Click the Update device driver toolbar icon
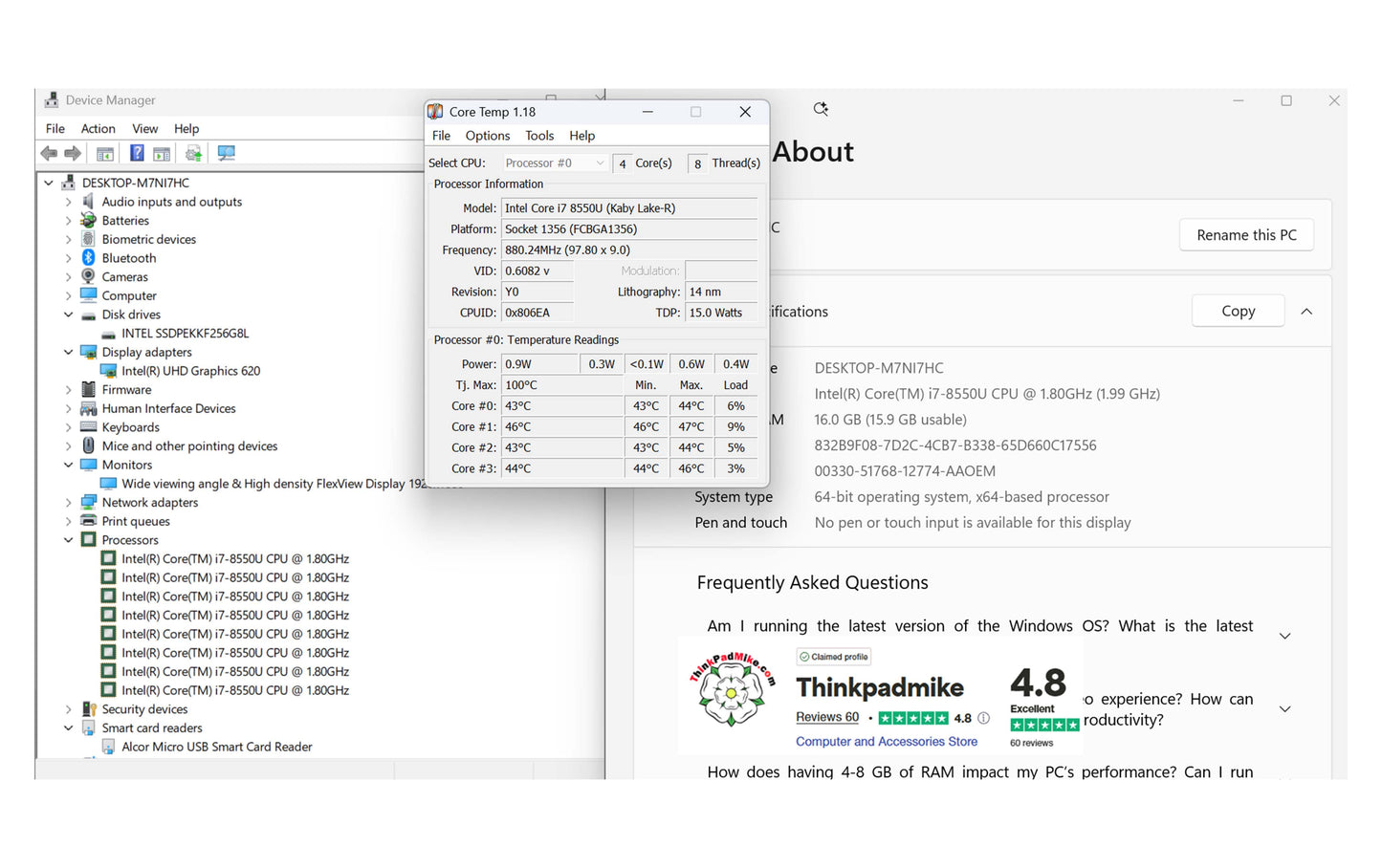1382x868 pixels. (x=193, y=153)
